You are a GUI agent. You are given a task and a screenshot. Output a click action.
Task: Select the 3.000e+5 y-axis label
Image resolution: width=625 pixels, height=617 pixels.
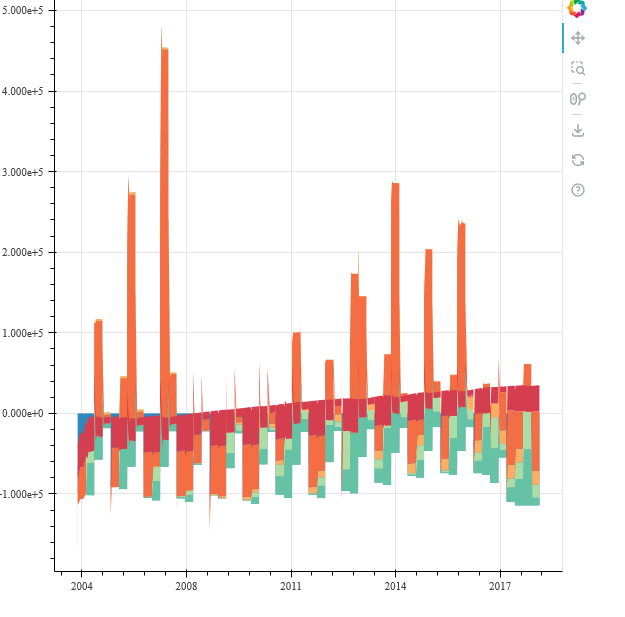point(22,172)
